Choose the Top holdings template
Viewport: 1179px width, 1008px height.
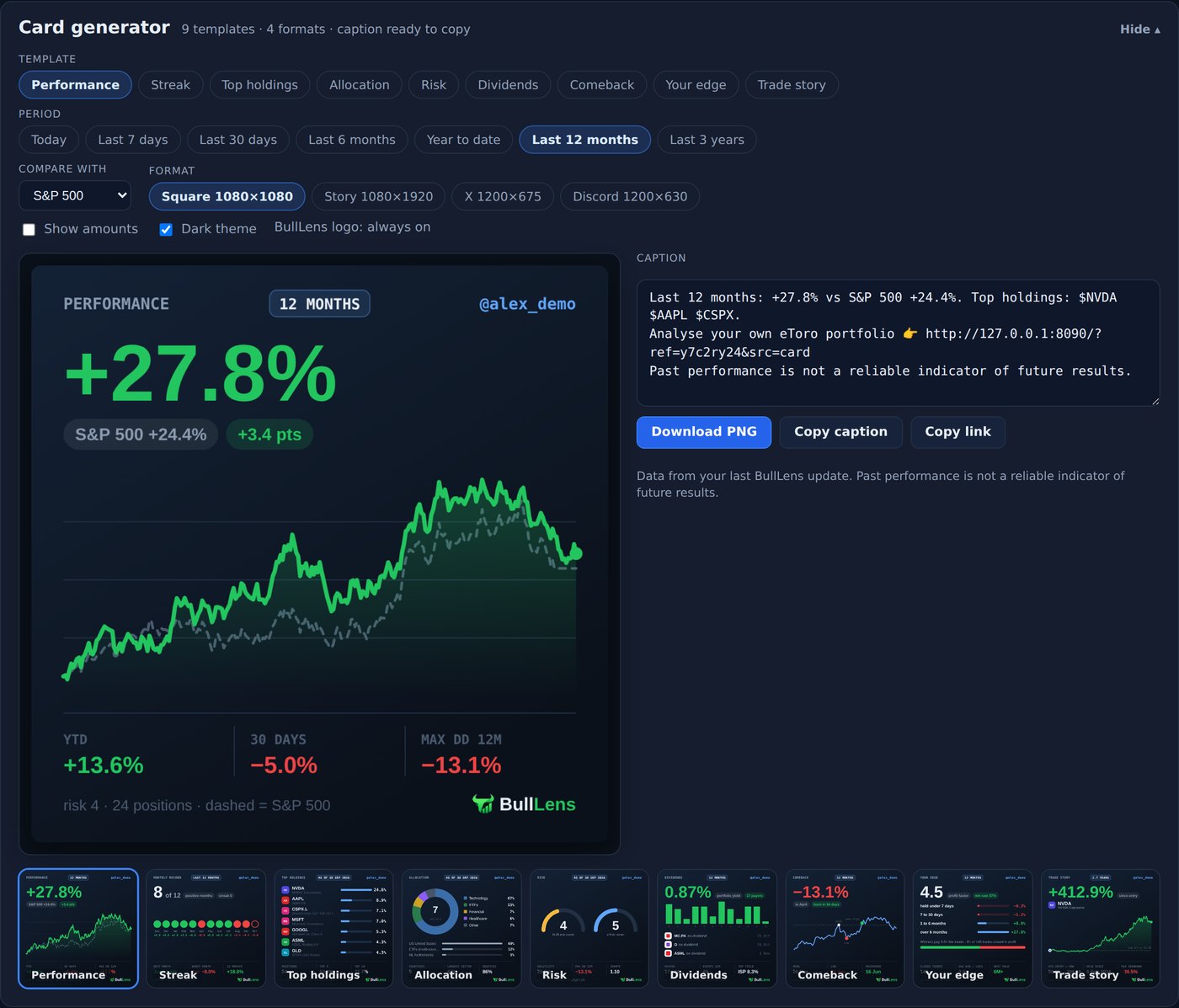click(x=259, y=85)
